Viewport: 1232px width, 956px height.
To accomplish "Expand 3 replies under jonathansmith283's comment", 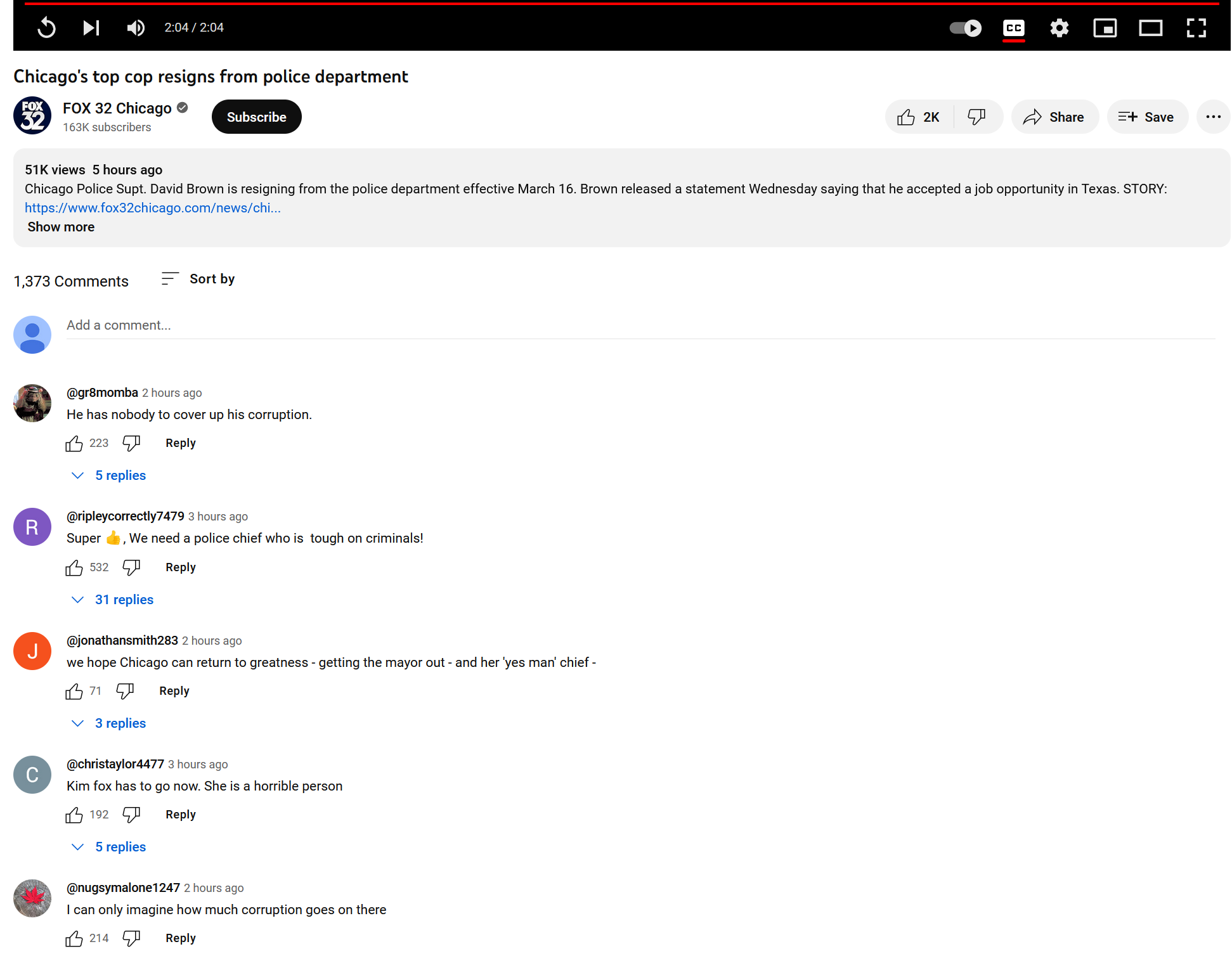I will [x=120, y=723].
